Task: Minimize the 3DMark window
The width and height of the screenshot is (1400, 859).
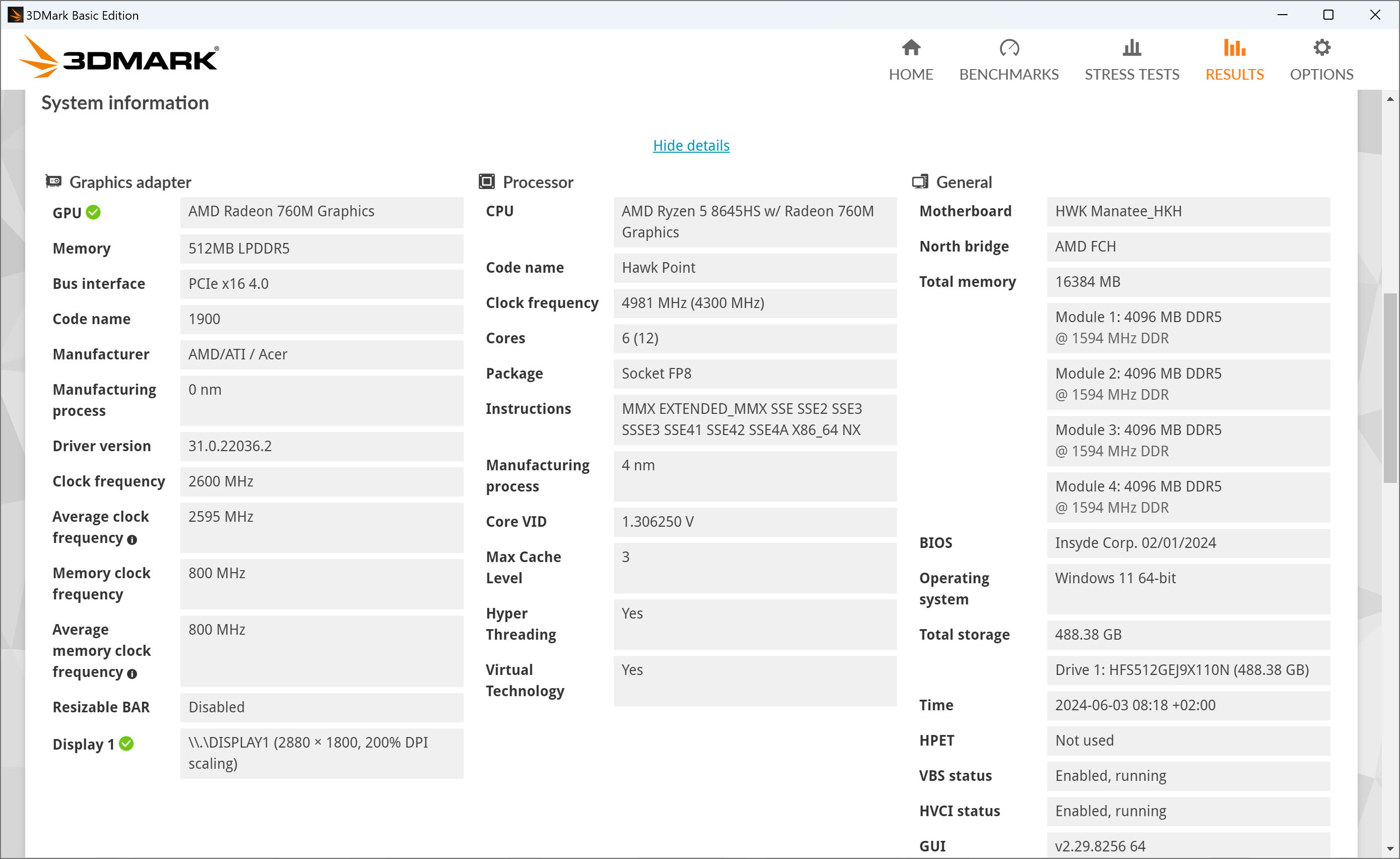Action: (1283, 15)
